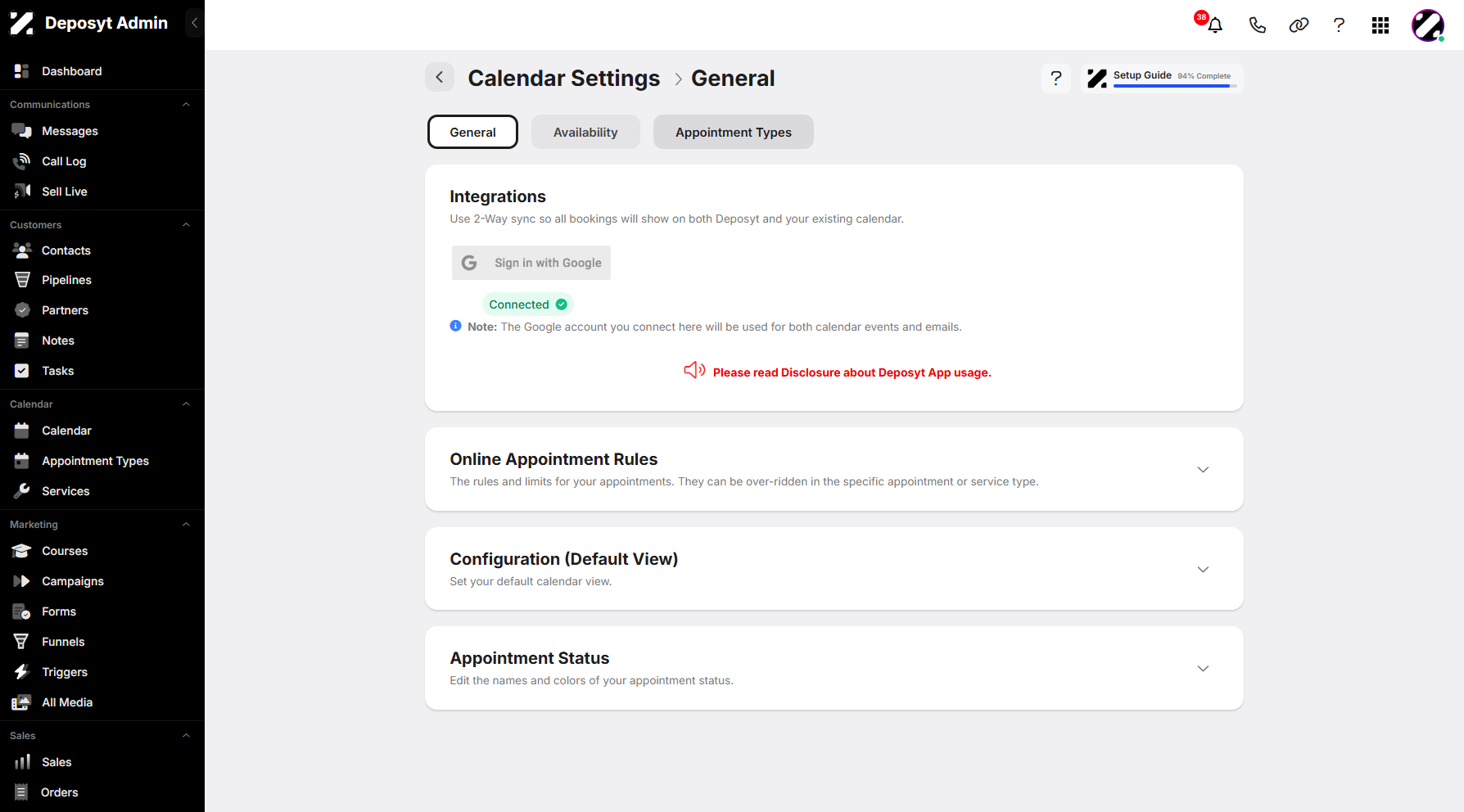Click the question mark beside Setup Guide
The image size is (1464, 812).
click(x=1056, y=78)
